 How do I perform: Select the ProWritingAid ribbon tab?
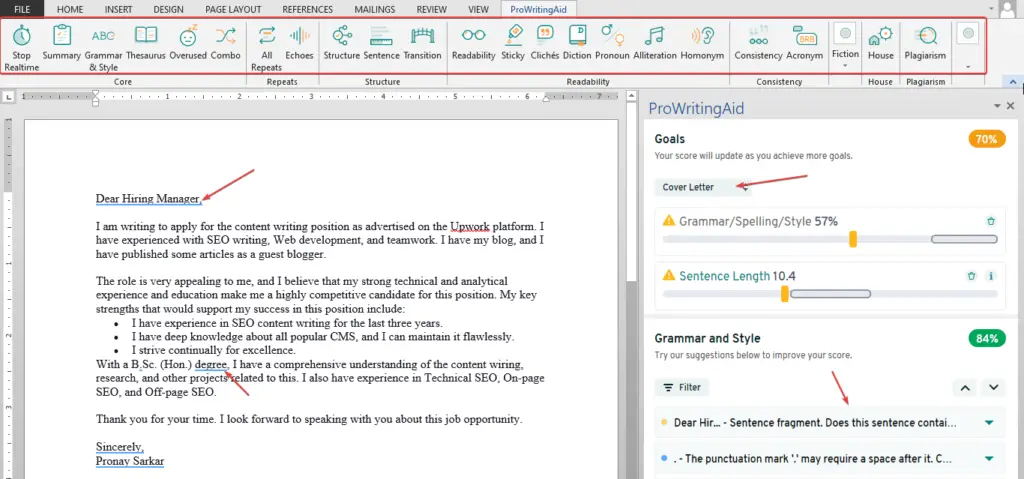[539, 9]
